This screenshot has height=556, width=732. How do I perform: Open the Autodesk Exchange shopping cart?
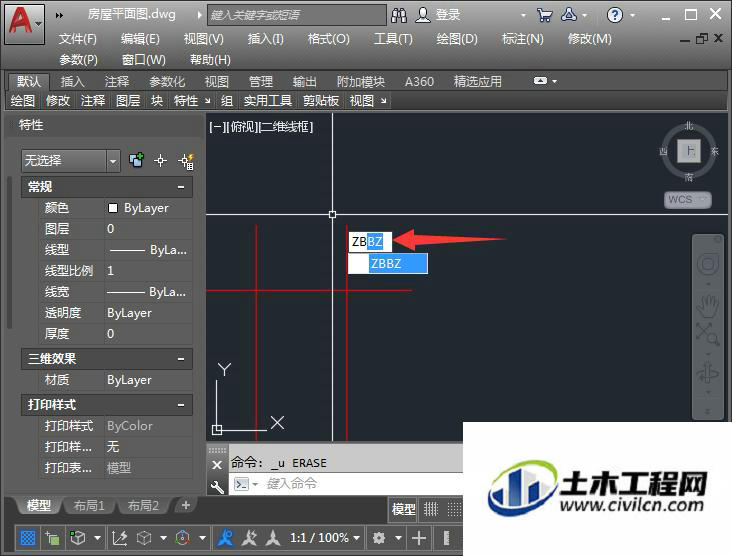[x=544, y=15]
